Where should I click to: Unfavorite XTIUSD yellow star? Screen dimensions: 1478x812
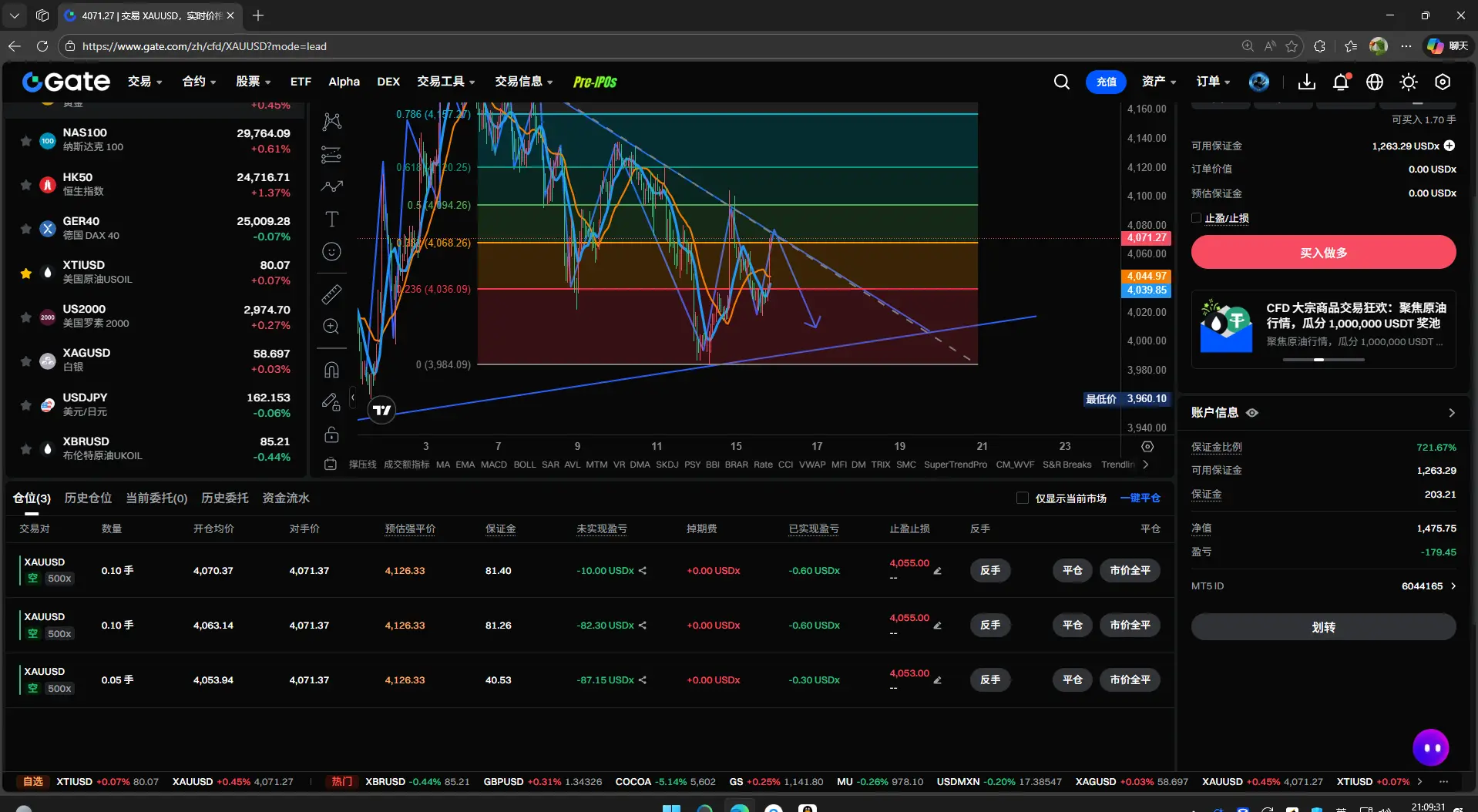pos(26,273)
